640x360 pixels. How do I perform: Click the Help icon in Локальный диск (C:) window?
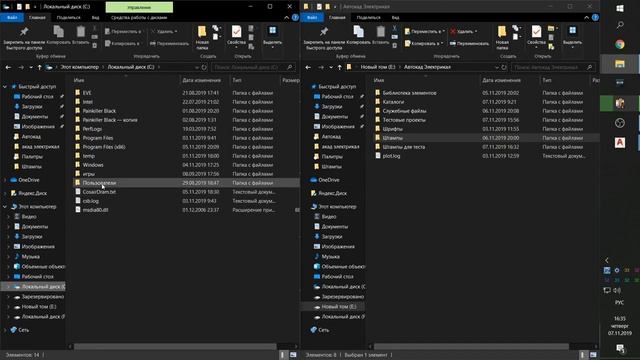(x=295, y=18)
